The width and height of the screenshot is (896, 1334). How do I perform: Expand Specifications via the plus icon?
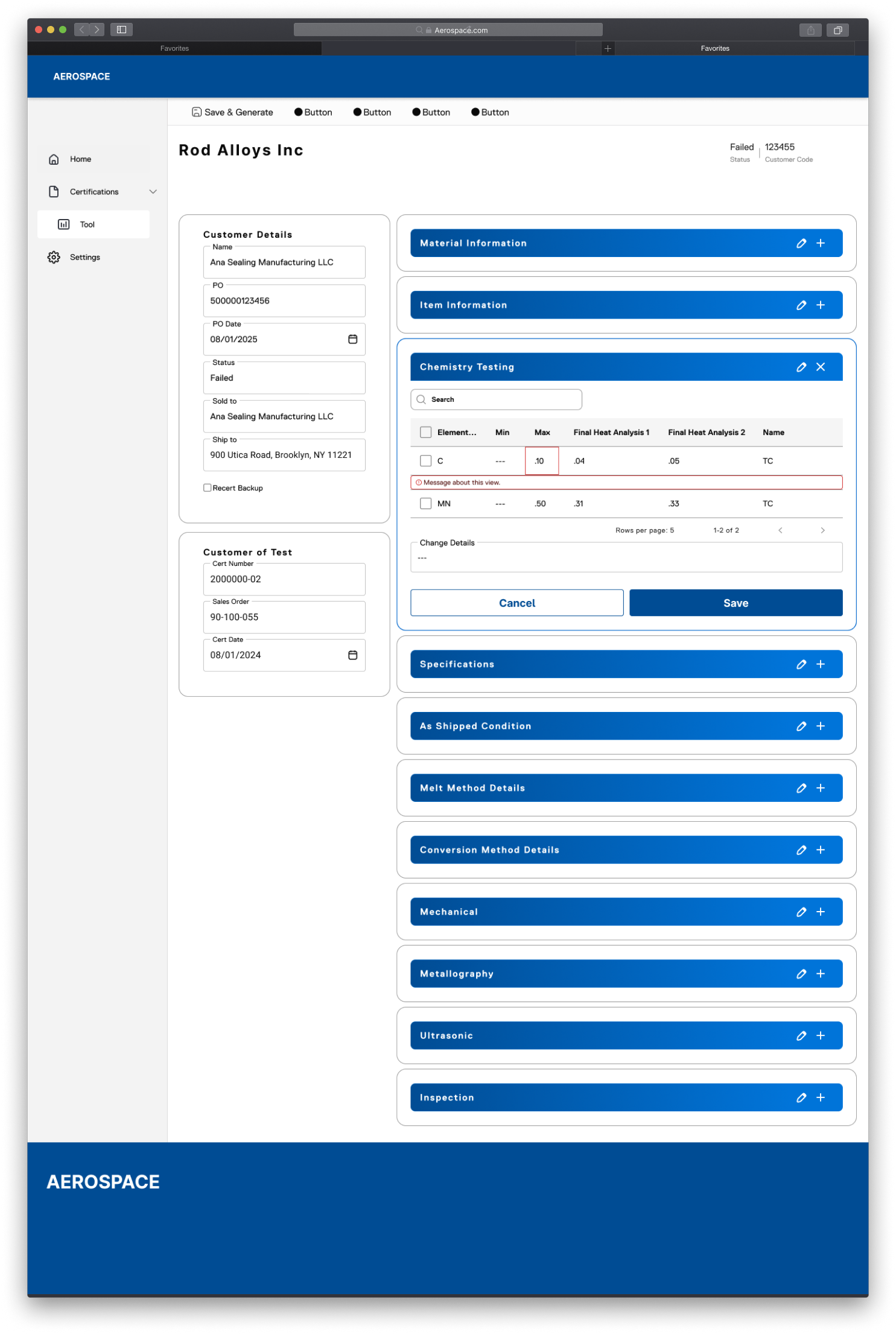(821, 664)
